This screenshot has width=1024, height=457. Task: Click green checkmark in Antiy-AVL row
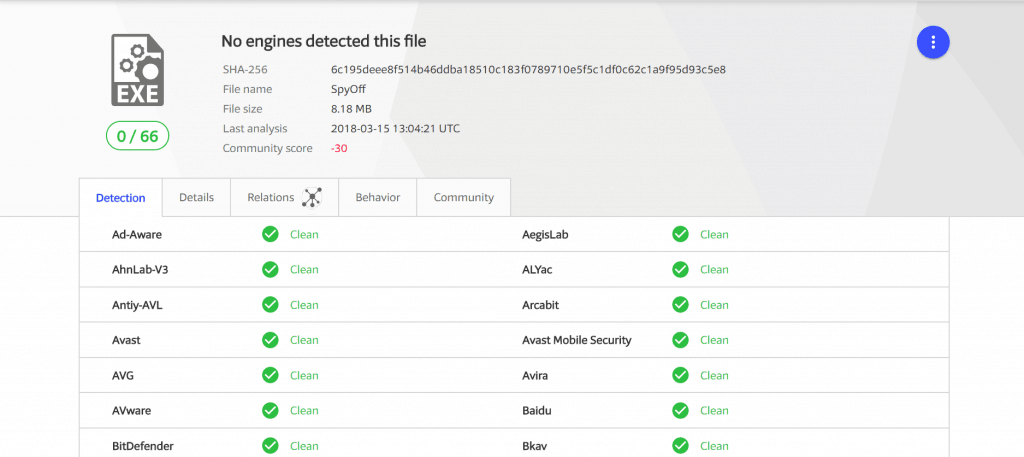click(x=270, y=305)
